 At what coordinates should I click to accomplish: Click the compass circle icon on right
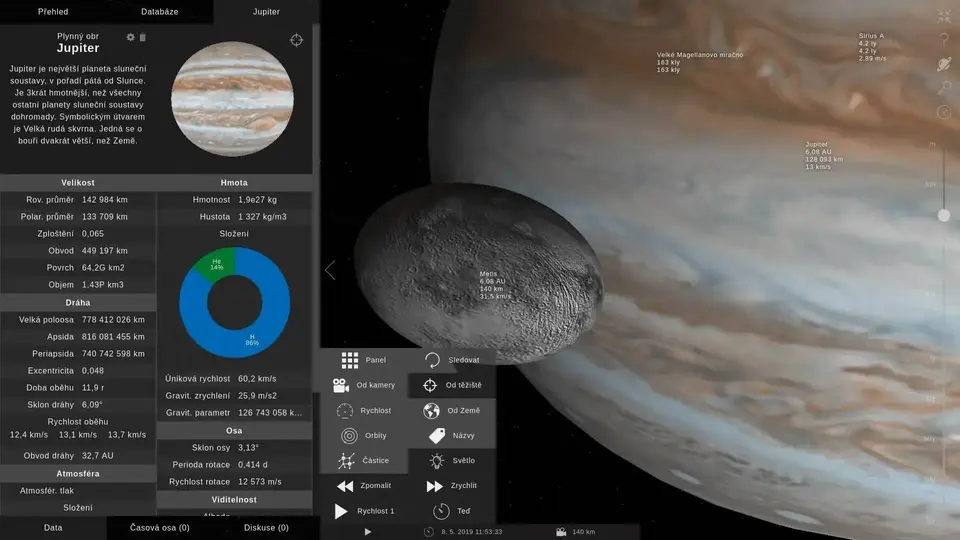[944, 112]
